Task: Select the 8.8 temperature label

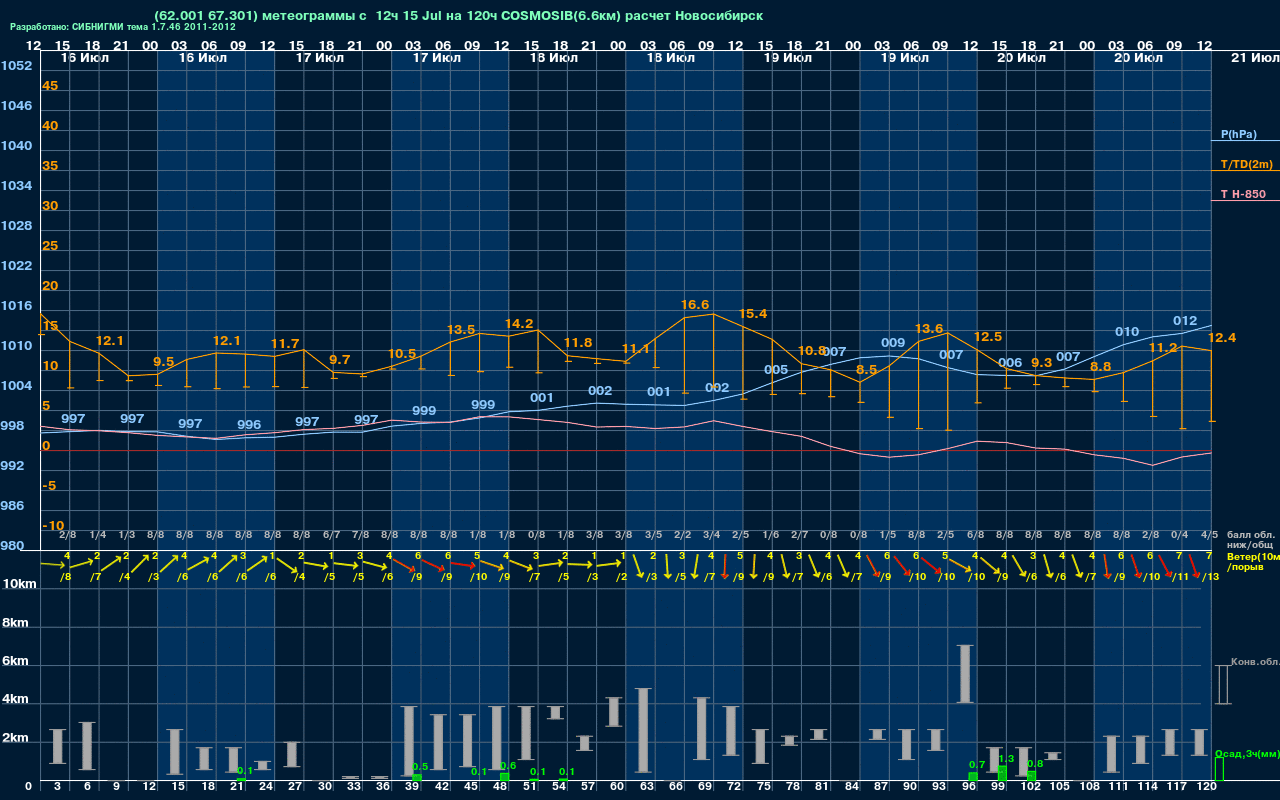Action: coord(1100,367)
